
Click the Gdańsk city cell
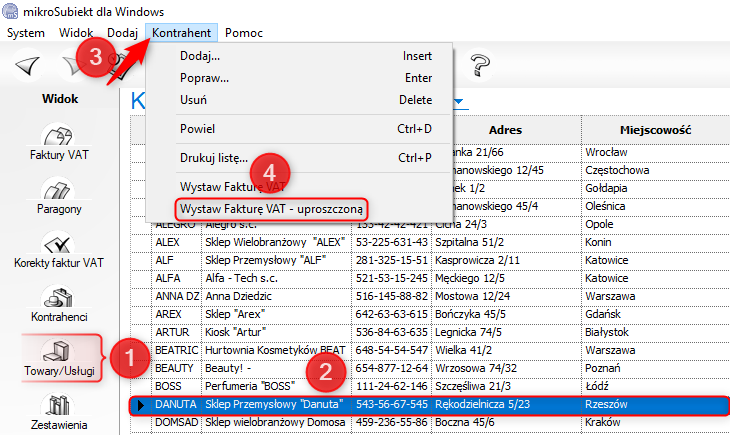tap(656, 314)
